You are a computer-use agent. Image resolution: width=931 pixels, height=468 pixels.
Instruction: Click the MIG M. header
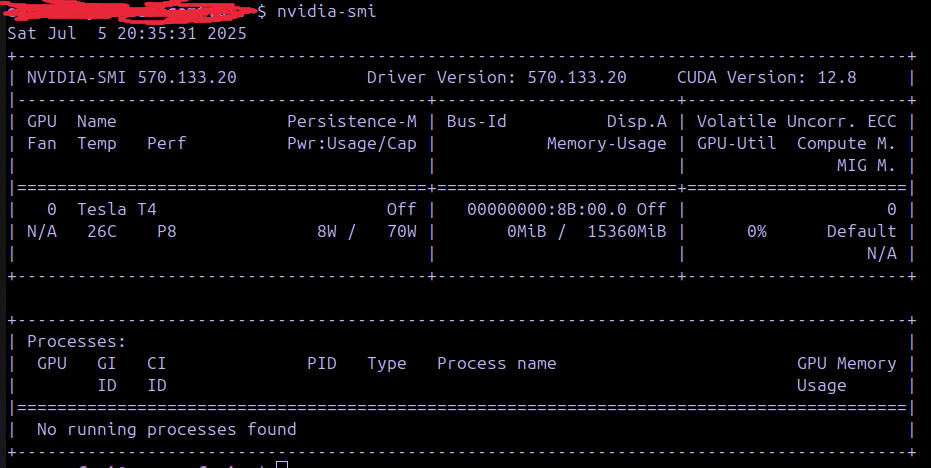[x=866, y=166]
